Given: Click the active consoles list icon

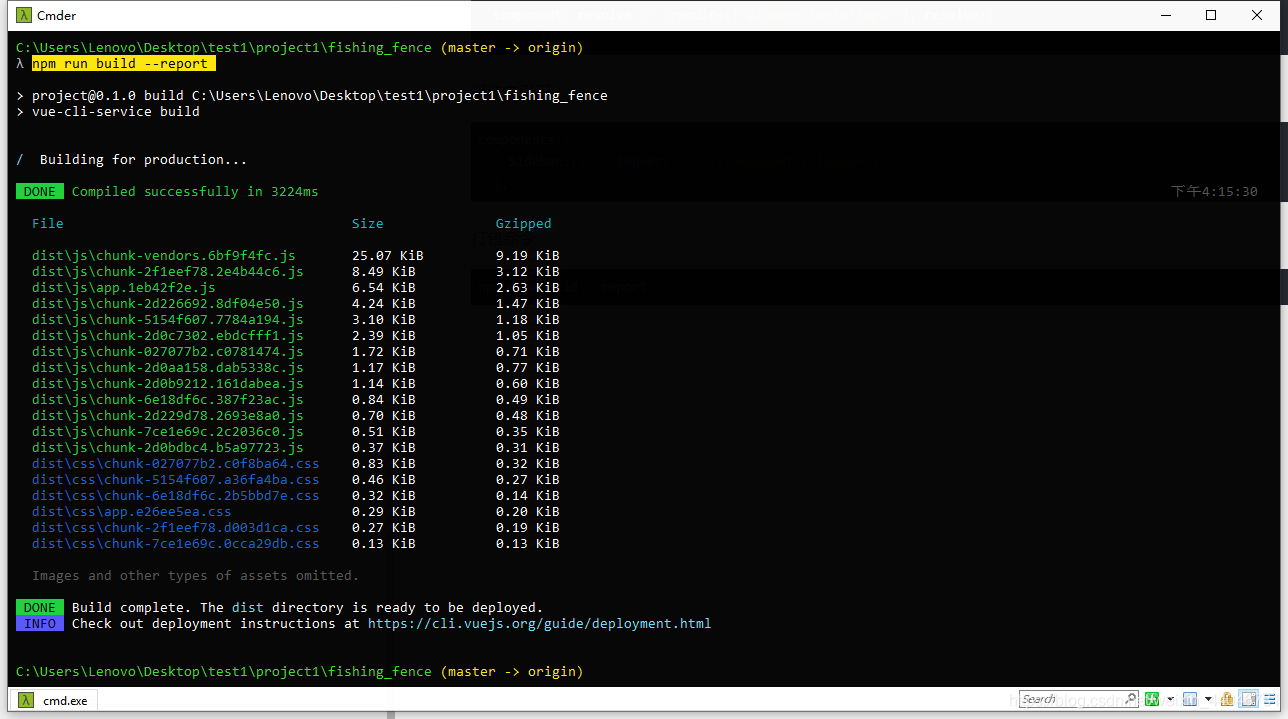Looking at the screenshot, I should pos(1190,699).
